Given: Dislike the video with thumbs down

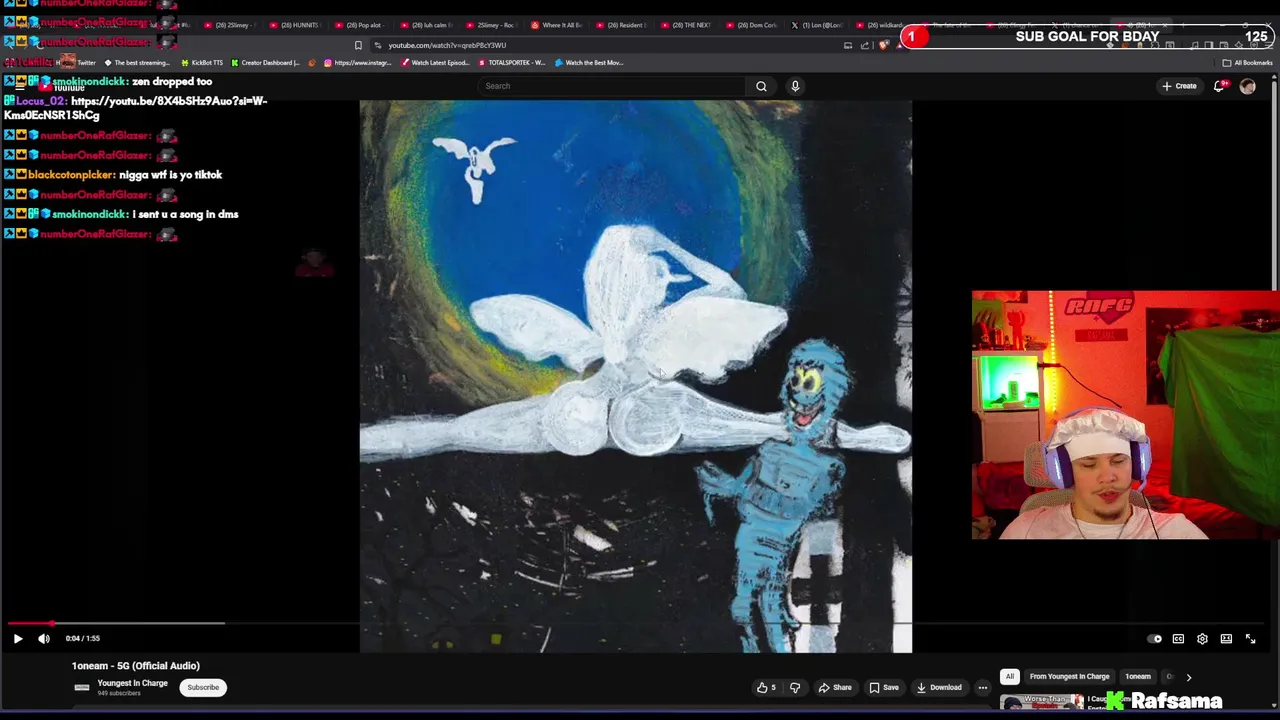Looking at the screenshot, I should click(x=795, y=687).
